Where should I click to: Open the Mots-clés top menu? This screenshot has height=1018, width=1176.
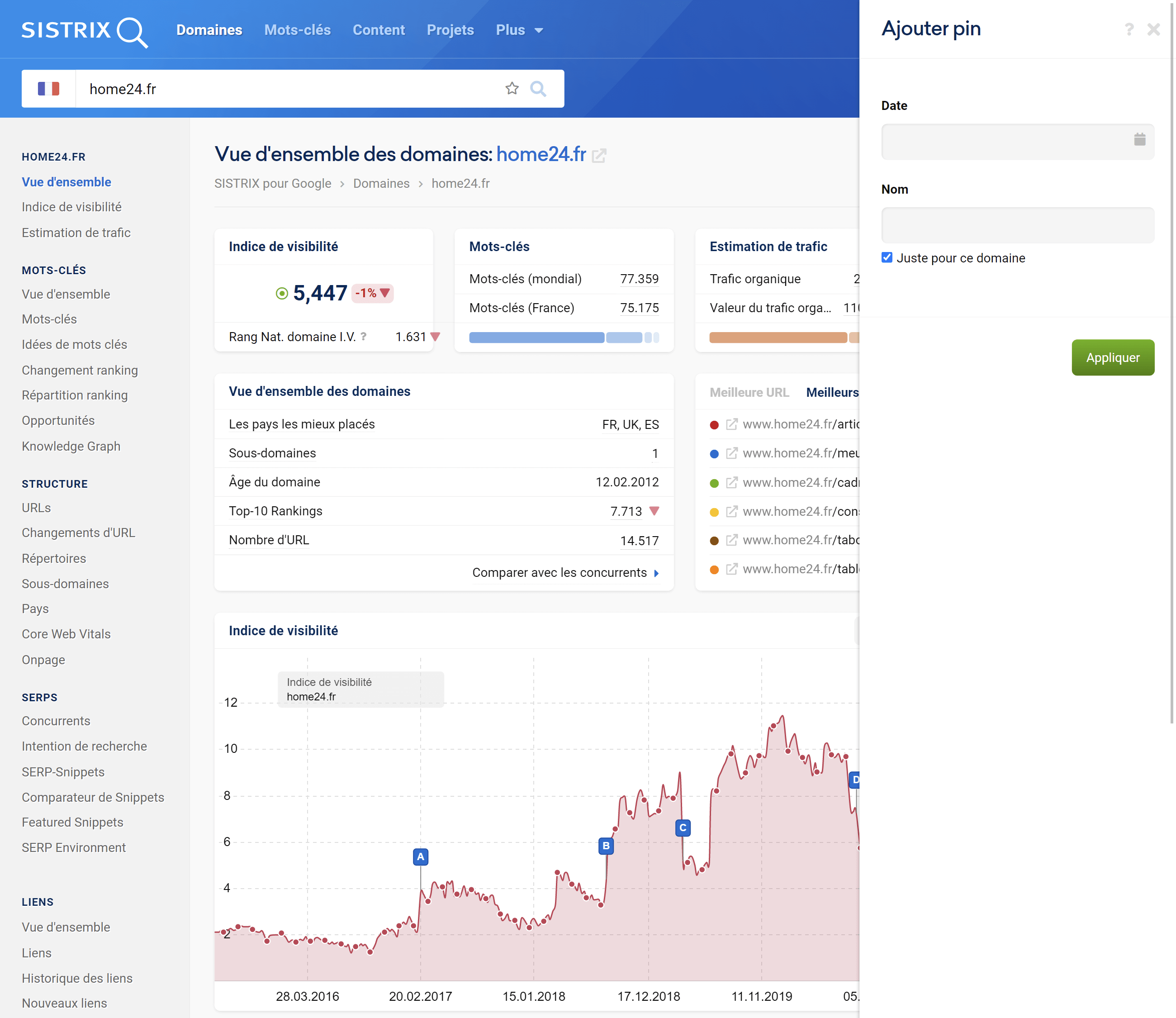(x=298, y=30)
